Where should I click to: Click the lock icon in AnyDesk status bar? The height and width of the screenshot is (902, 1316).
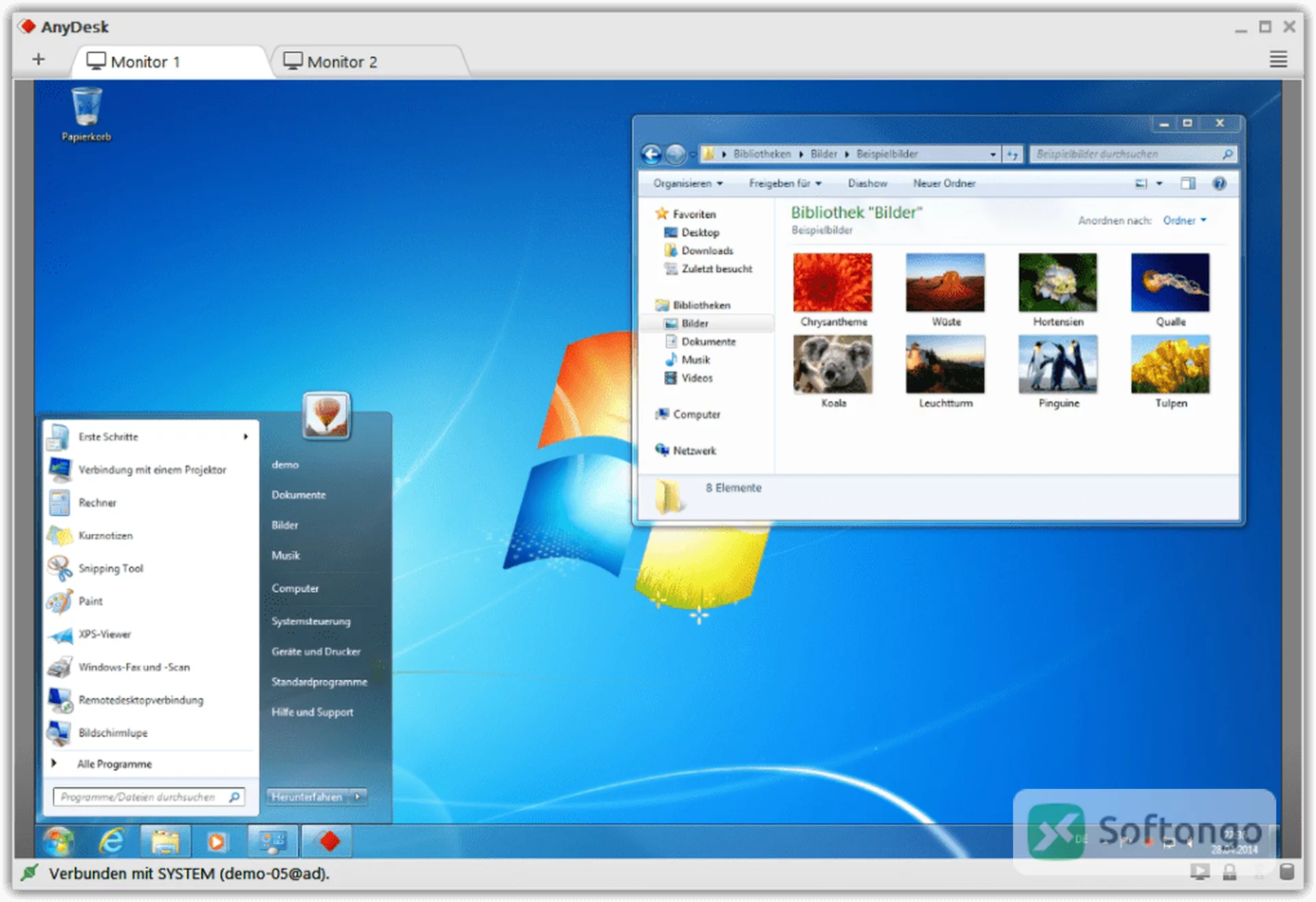click(1230, 872)
